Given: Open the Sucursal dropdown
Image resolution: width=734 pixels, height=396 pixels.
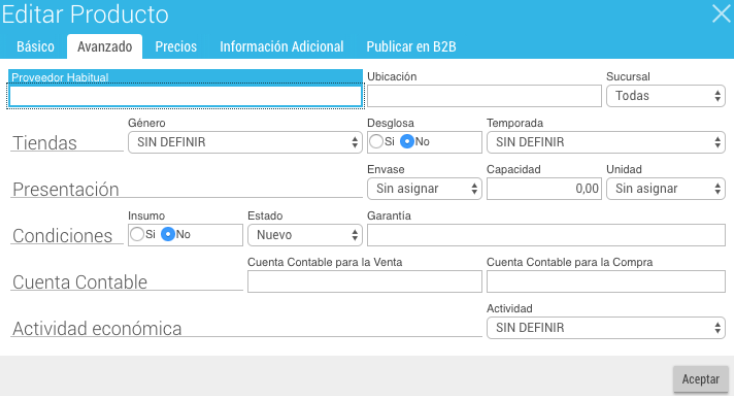Looking at the screenshot, I should (666, 96).
